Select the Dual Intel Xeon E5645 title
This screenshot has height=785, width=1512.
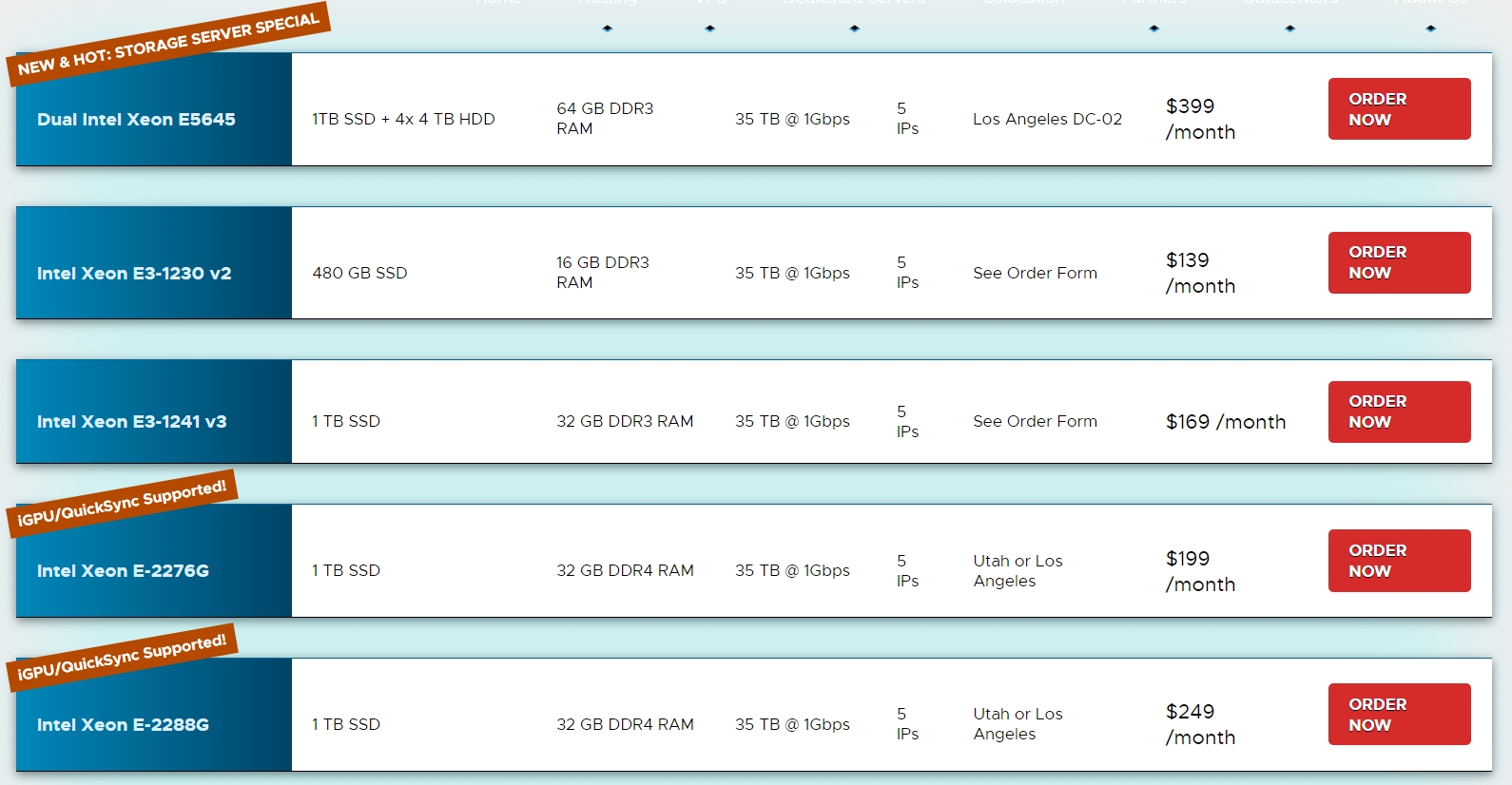click(x=136, y=120)
